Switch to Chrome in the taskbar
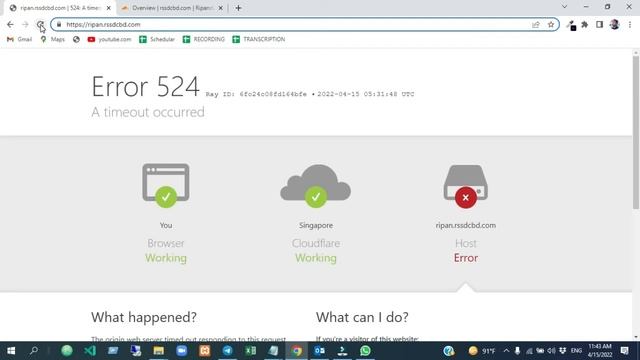640x360 pixels. click(x=297, y=351)
